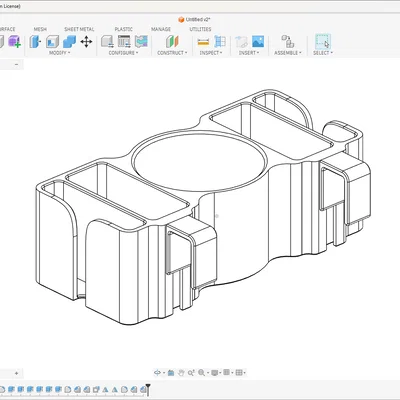This screenshot has width=400, height=400.
Task: Click the purple box with green plus icon
Action: pyautogui.click(x=14, y=42)
